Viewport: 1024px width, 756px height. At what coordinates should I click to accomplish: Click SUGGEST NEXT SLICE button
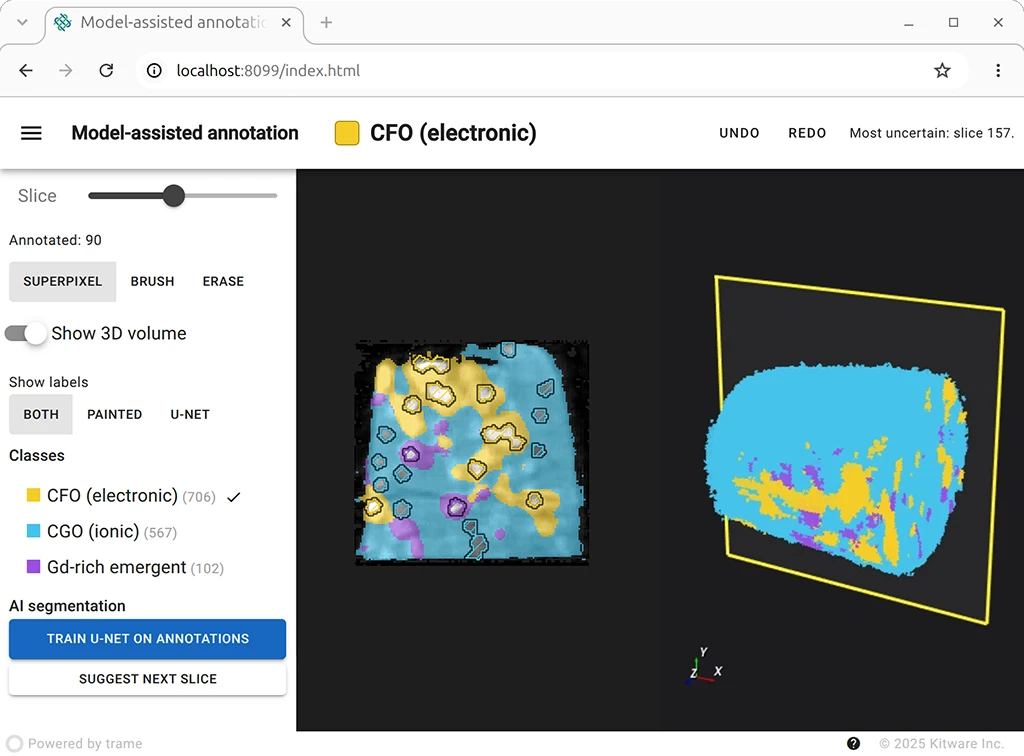148,679
